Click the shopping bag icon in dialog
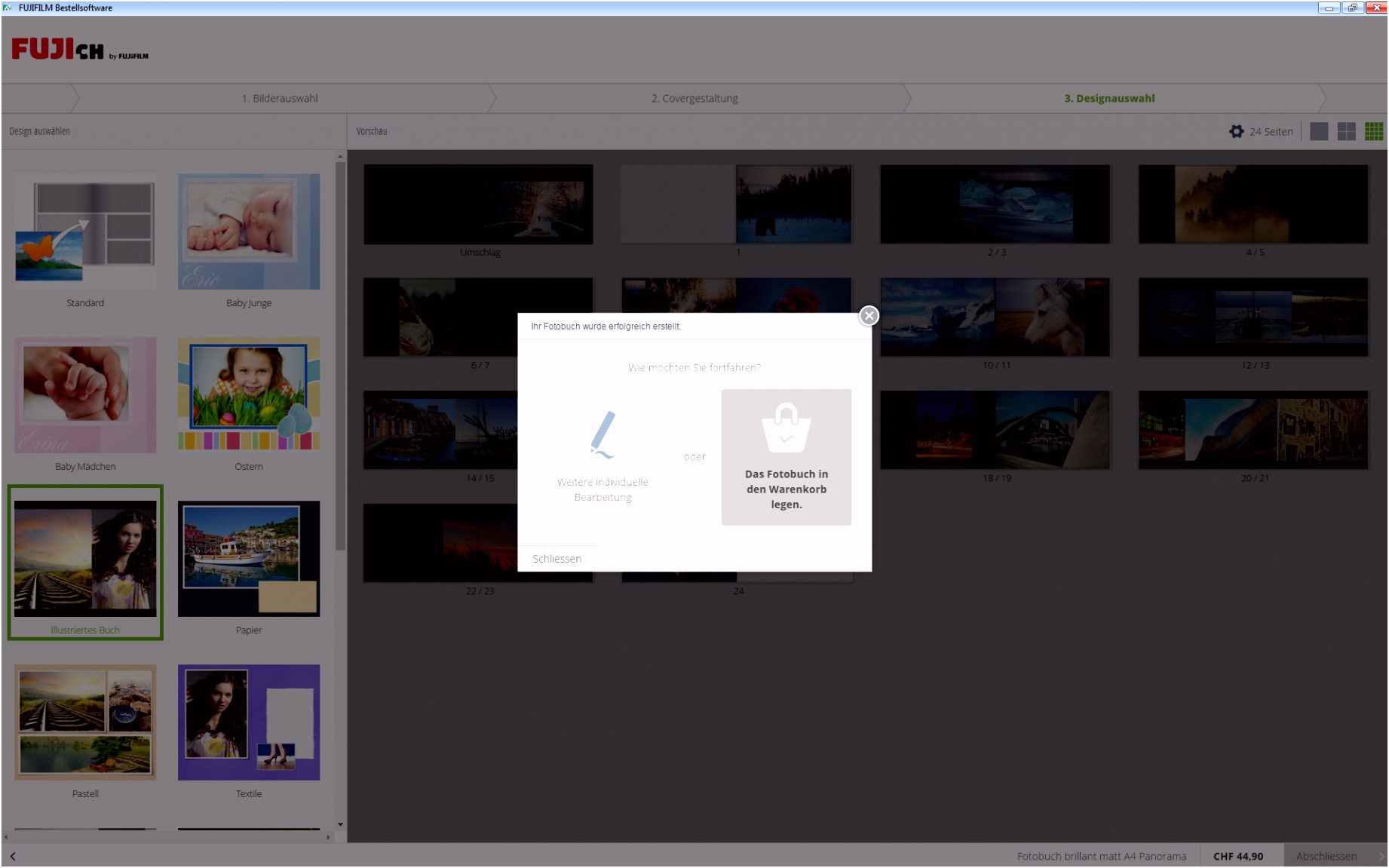This screenshot has height=868, width=1389. click(x=786, y=427)
